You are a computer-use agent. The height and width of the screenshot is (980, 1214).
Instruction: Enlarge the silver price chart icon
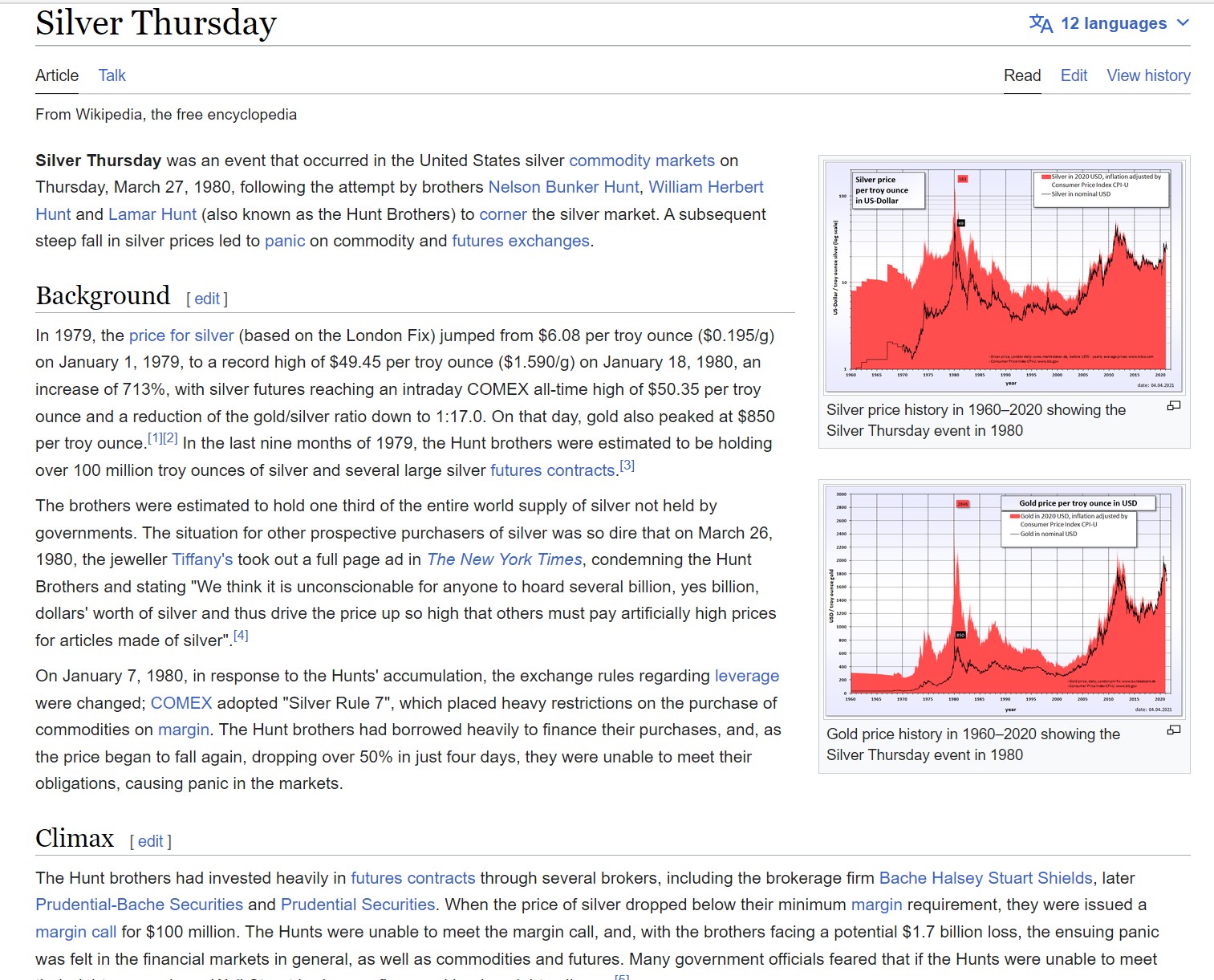click(1173, 406)
